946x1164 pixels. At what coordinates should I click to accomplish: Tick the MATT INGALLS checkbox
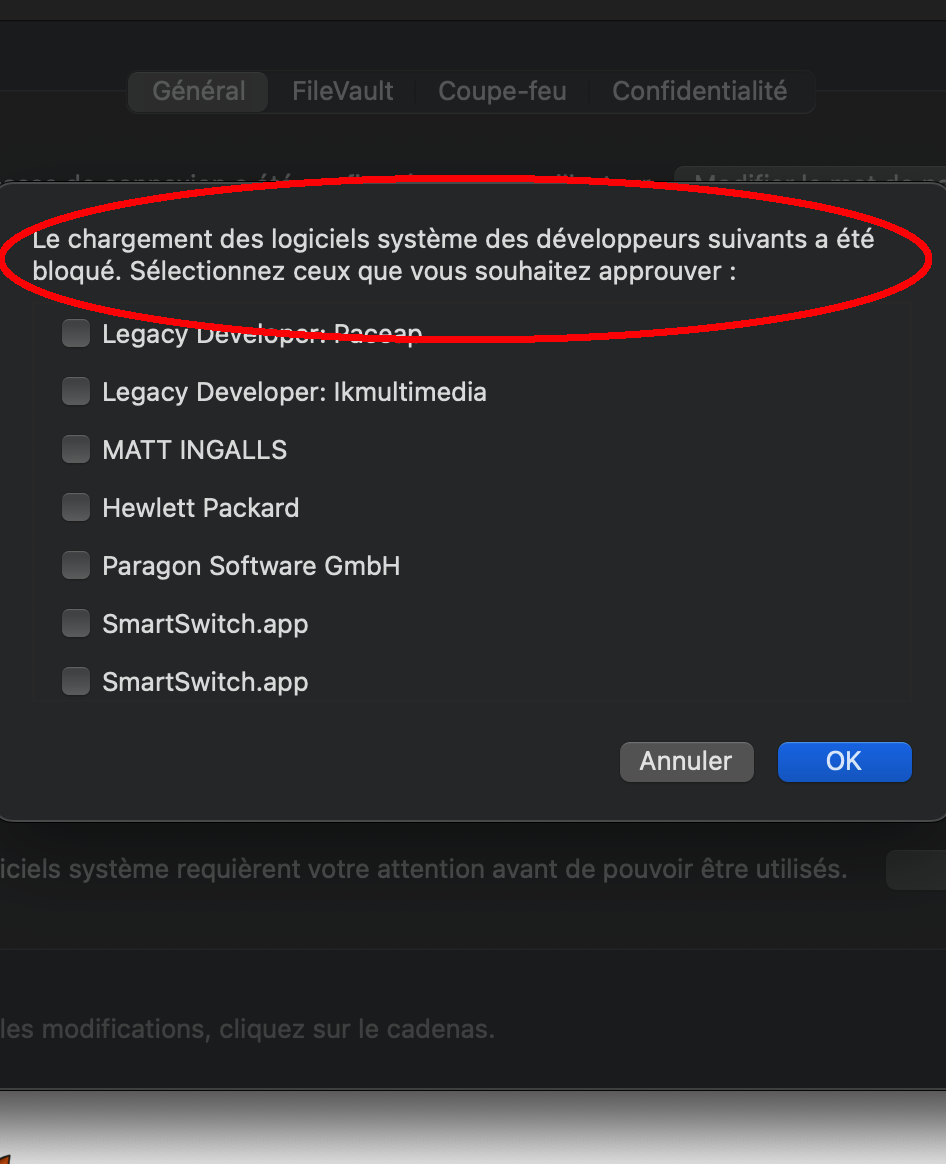[76, 450]
